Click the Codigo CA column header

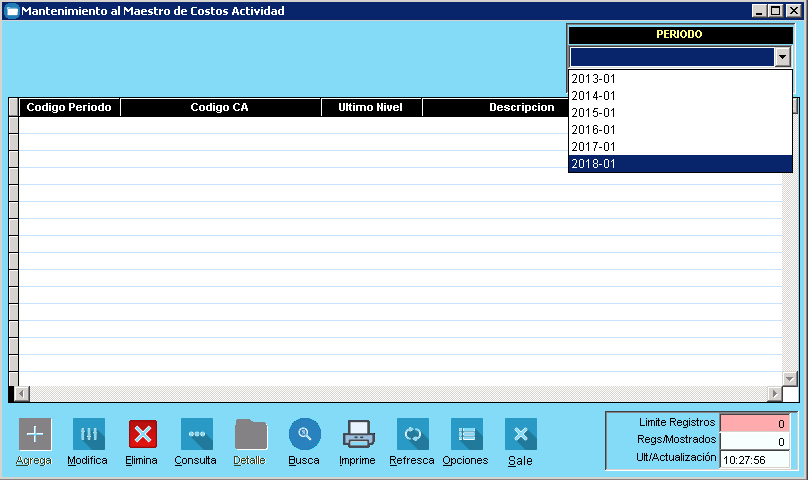219,107
